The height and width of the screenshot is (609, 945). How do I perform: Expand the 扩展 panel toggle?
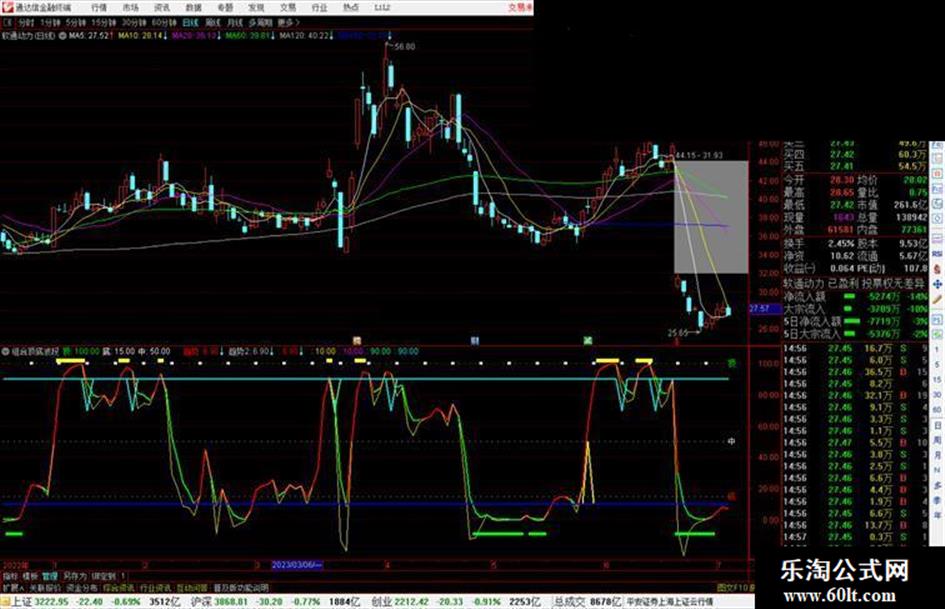click(13, 588)
